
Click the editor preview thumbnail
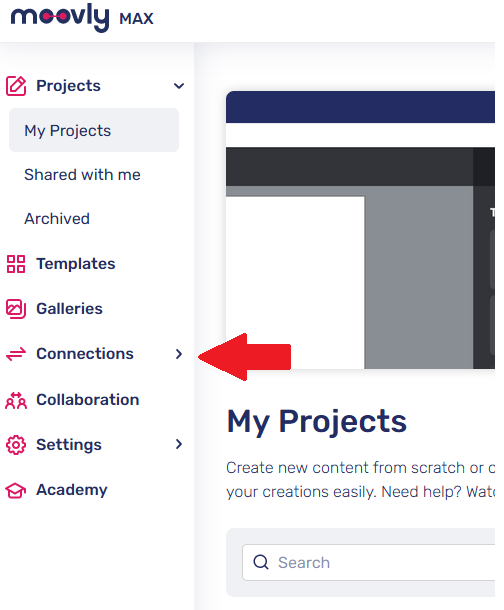pos(360,230)
